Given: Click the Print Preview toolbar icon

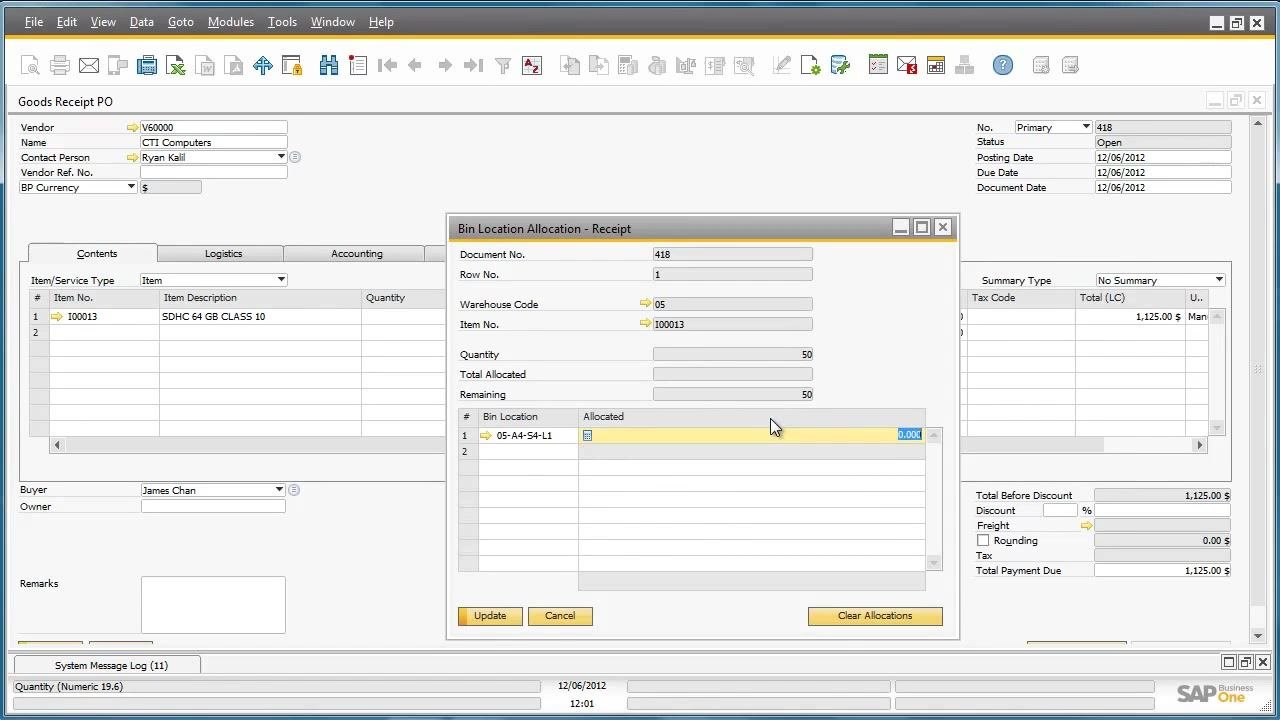Looking at the screenshot, I should pyautogui.click(x=30, y=66).
